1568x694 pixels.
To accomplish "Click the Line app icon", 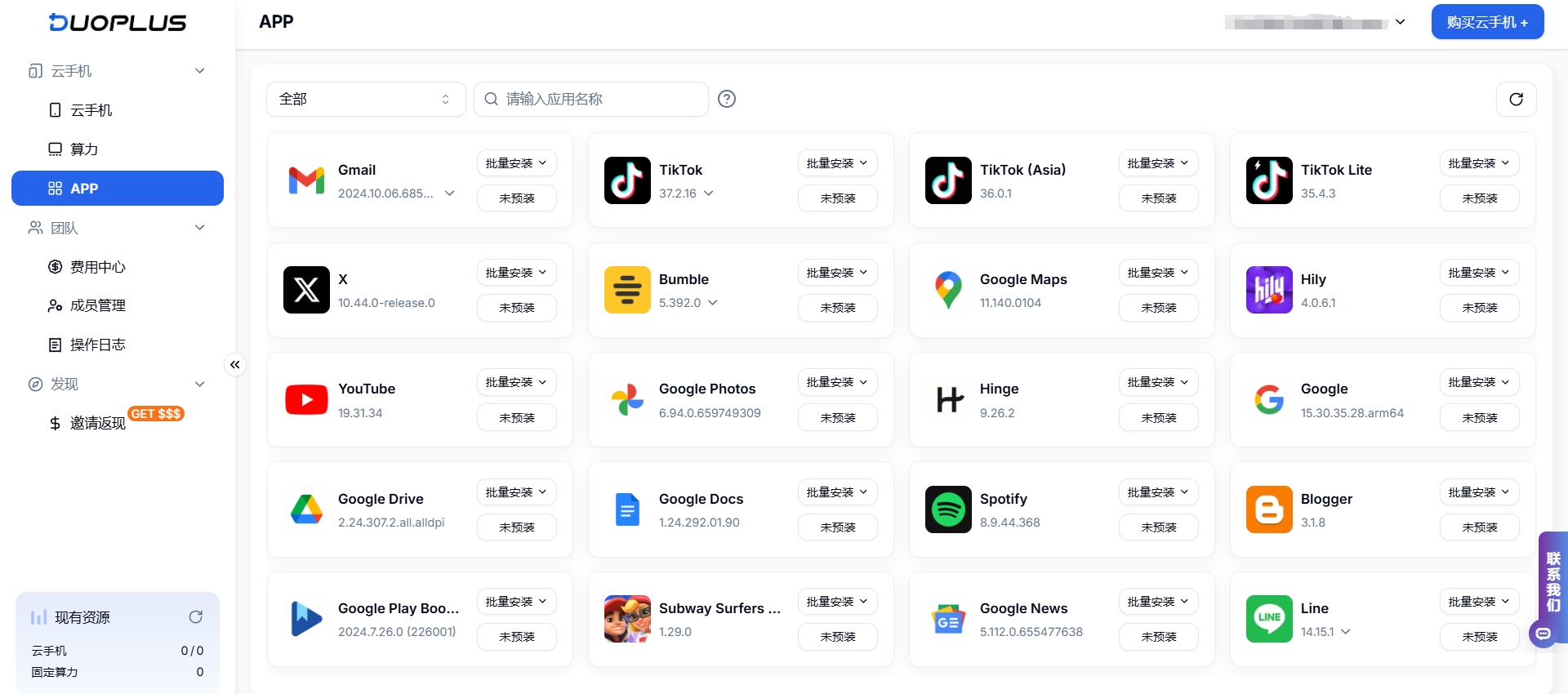I will (1269, 619).
